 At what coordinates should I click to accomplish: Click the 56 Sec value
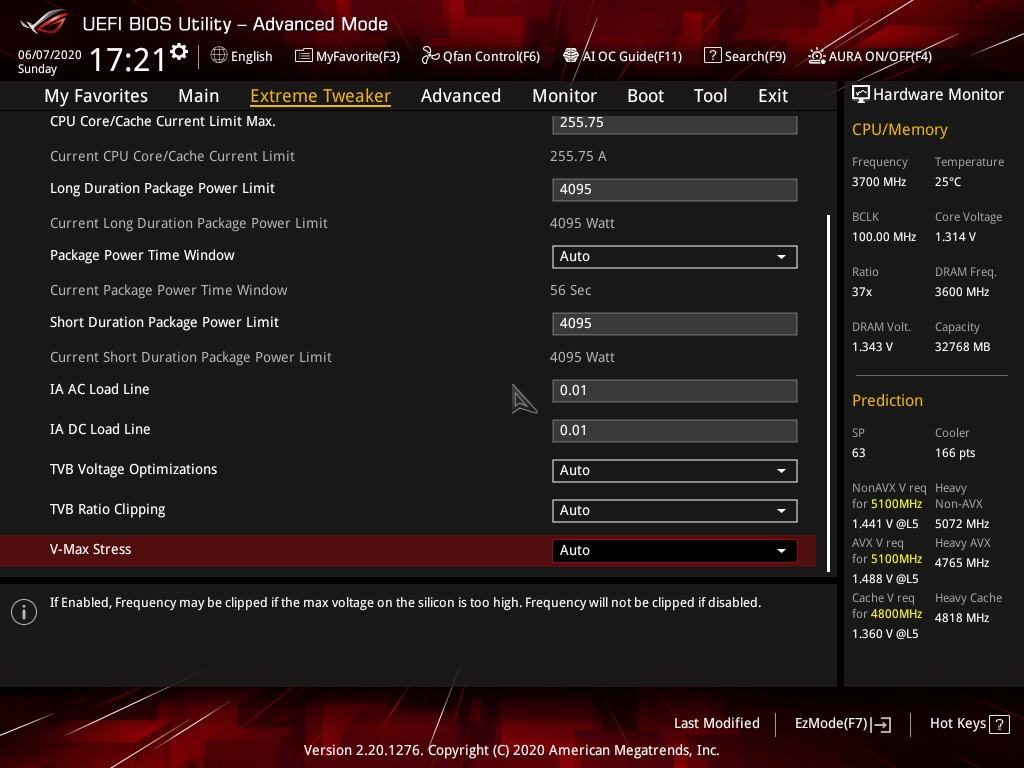click(571, 290)
